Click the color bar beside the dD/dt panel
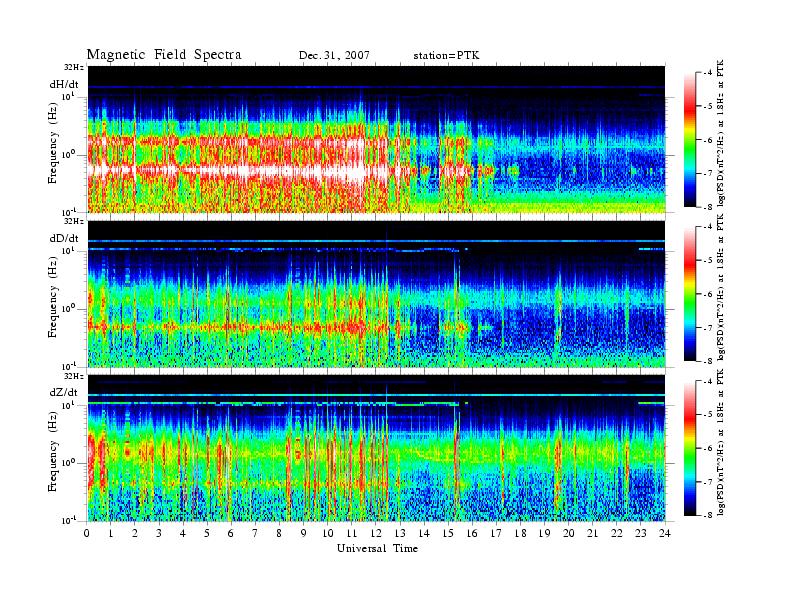The width and height of the screenshot is (792, 612). [x=690, y=293]
